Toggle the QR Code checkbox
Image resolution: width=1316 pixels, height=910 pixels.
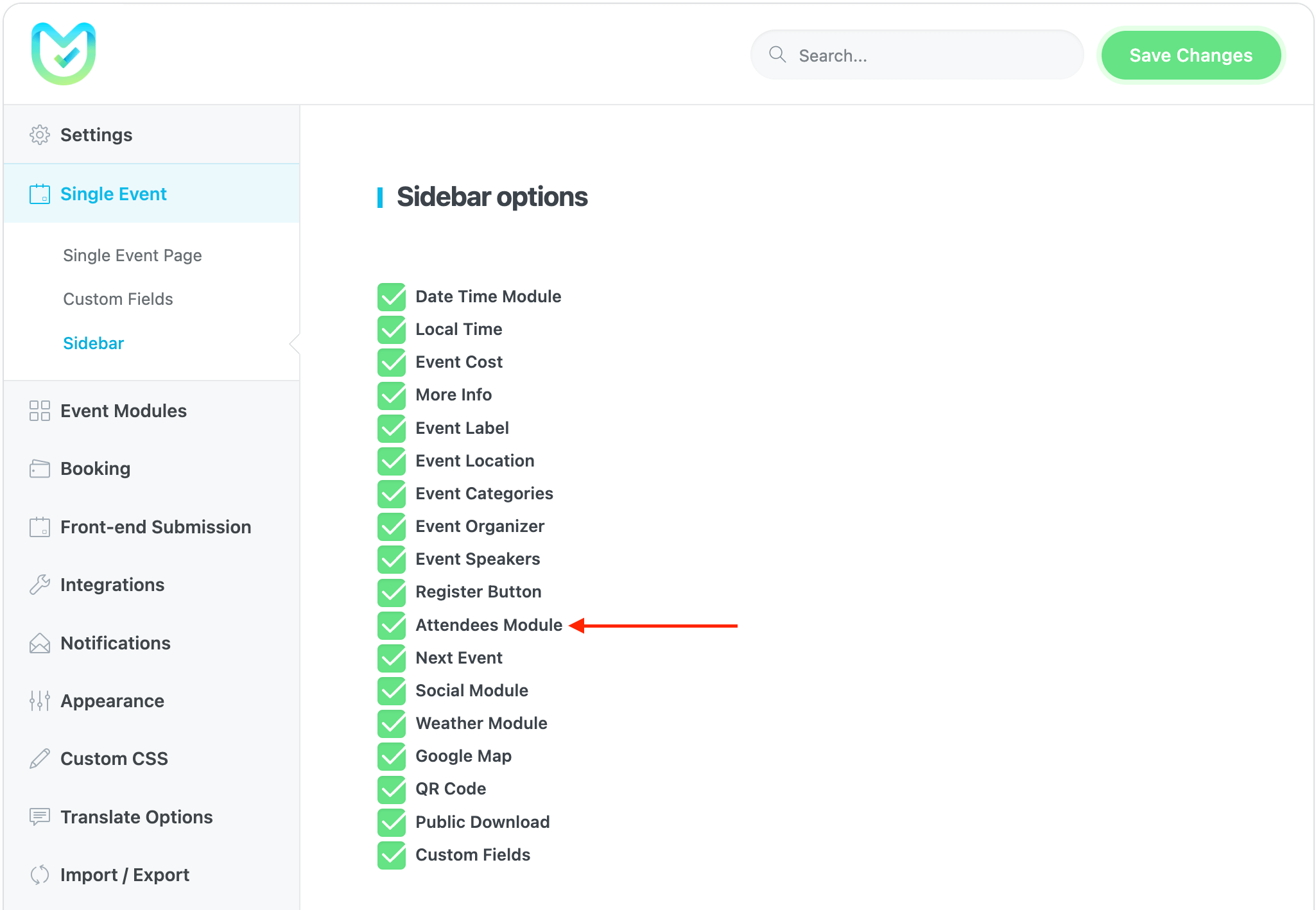click(x=392, y=789)
